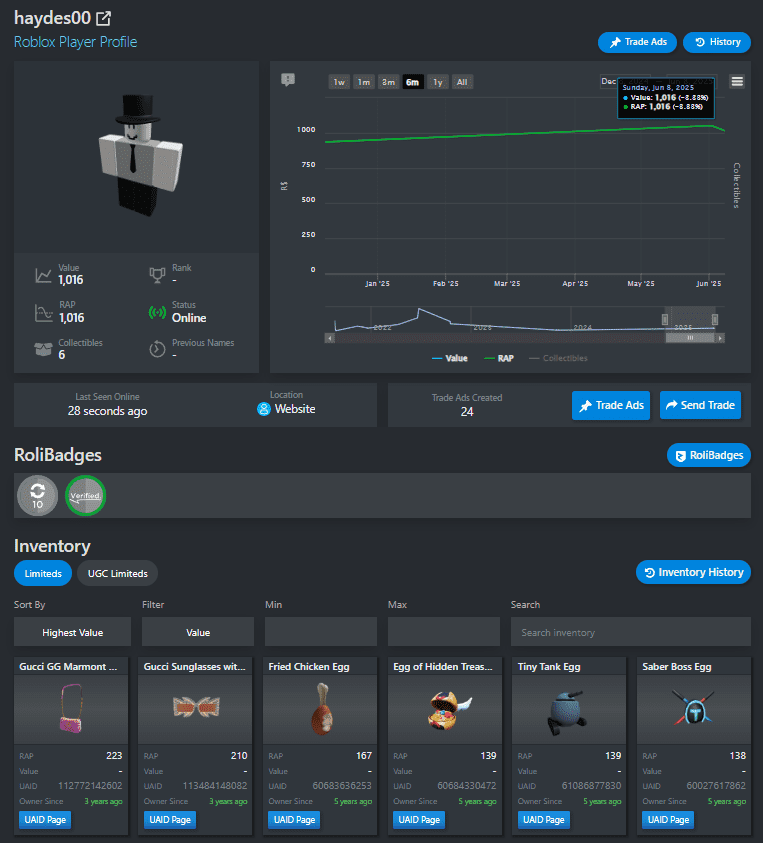763x843 pixels.
Task: Open UAID Page for Fried Chicken Egg
Action: coord(295,820)
